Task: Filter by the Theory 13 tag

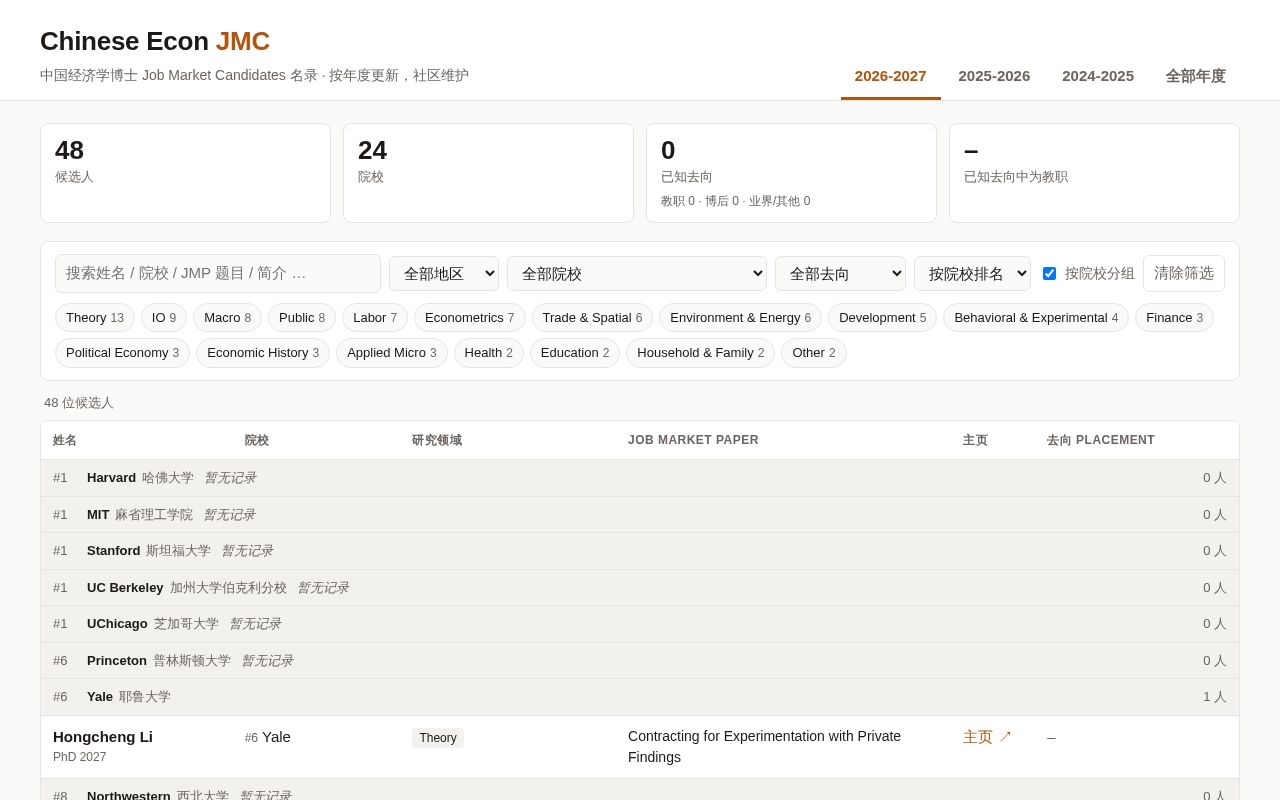Action: pyautogui.click(x=95, y=318)
